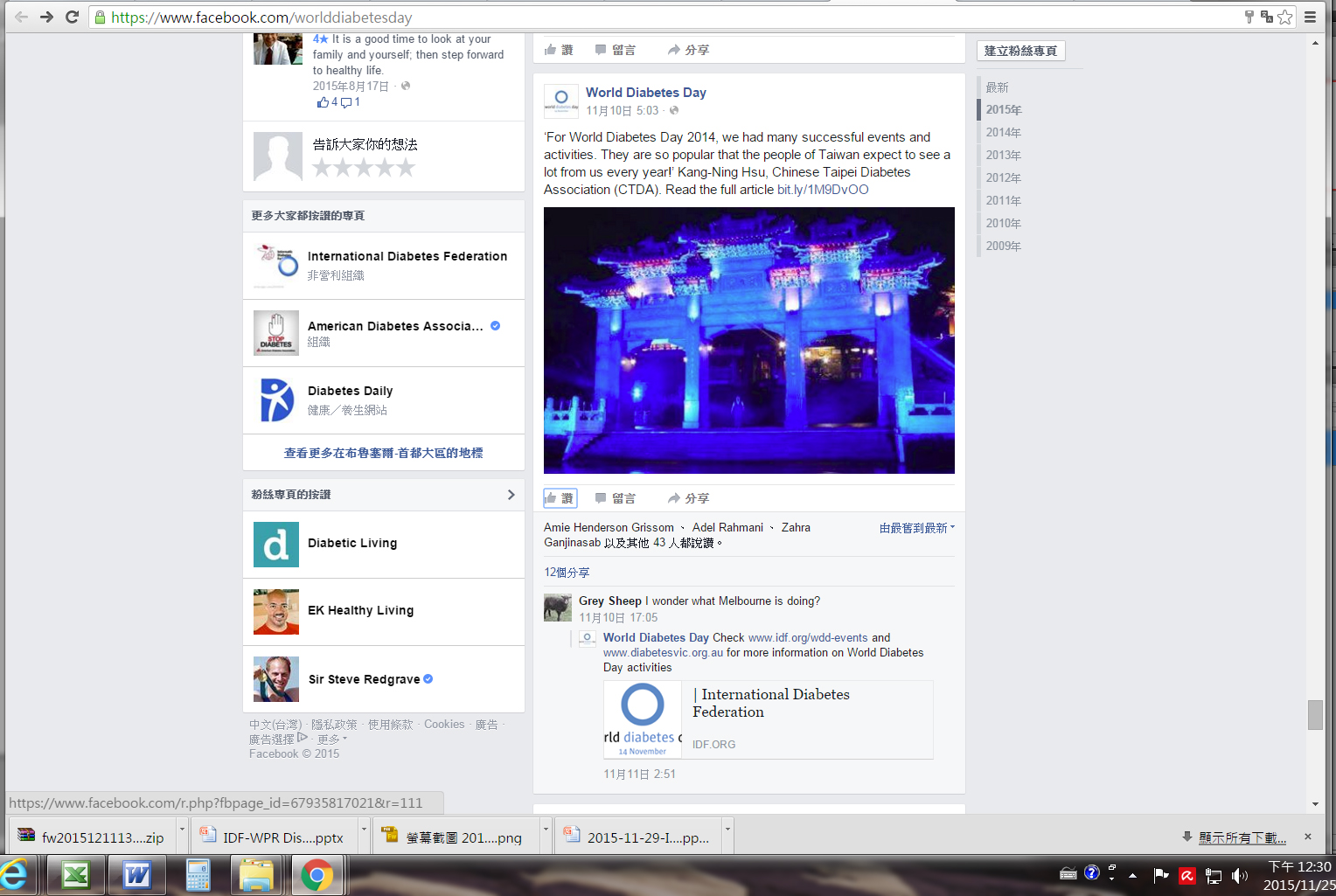View the 12 shares link
This screenshot has width=1336, height=896.
(x=567, y=573)
